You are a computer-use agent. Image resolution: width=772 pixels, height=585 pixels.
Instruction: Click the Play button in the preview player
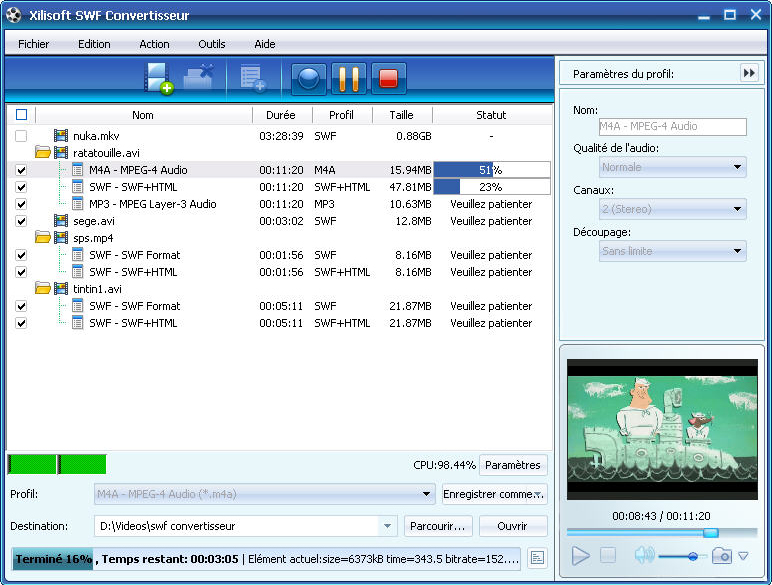(580, 556)
